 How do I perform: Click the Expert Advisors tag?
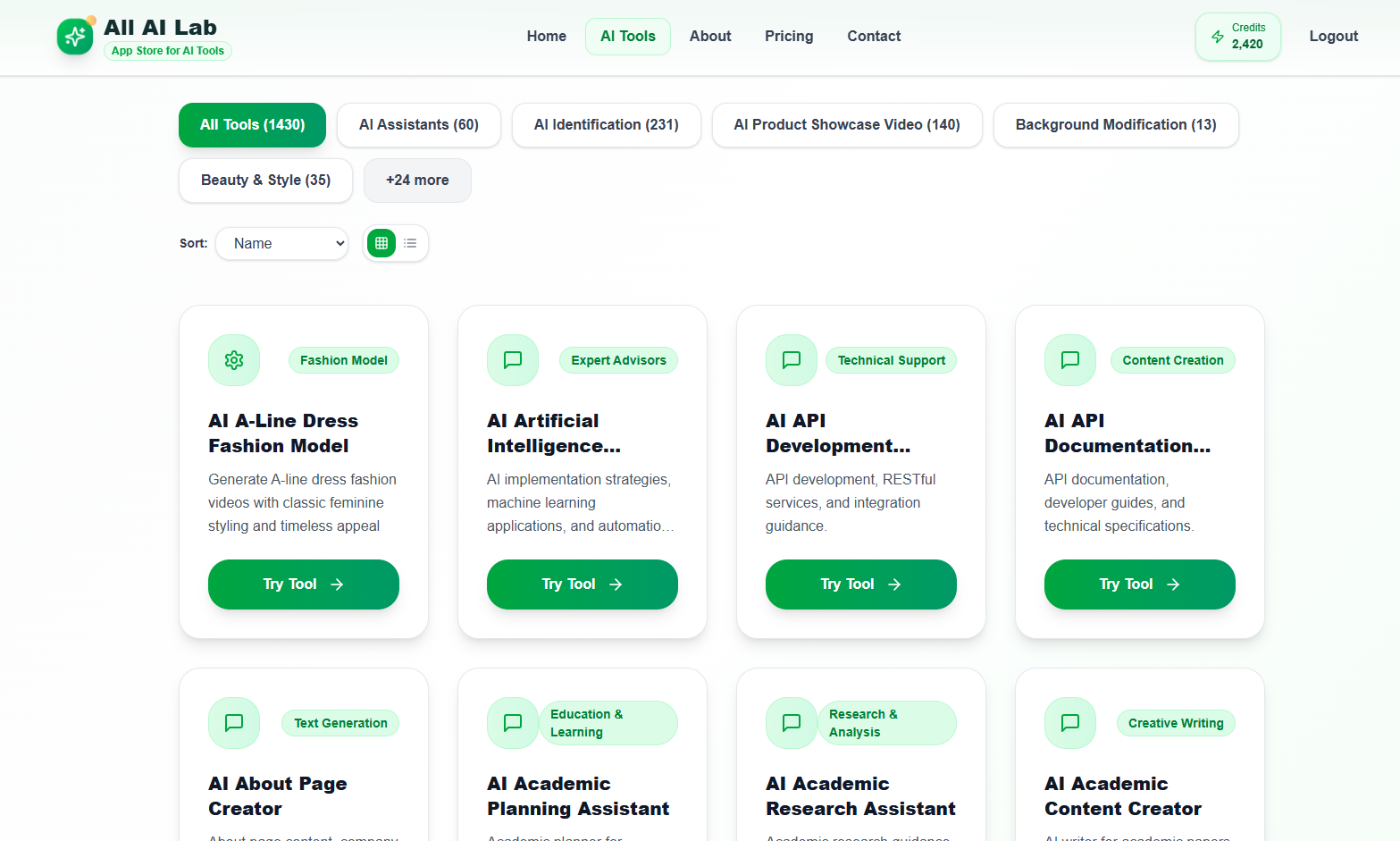(x=618, y=360)
